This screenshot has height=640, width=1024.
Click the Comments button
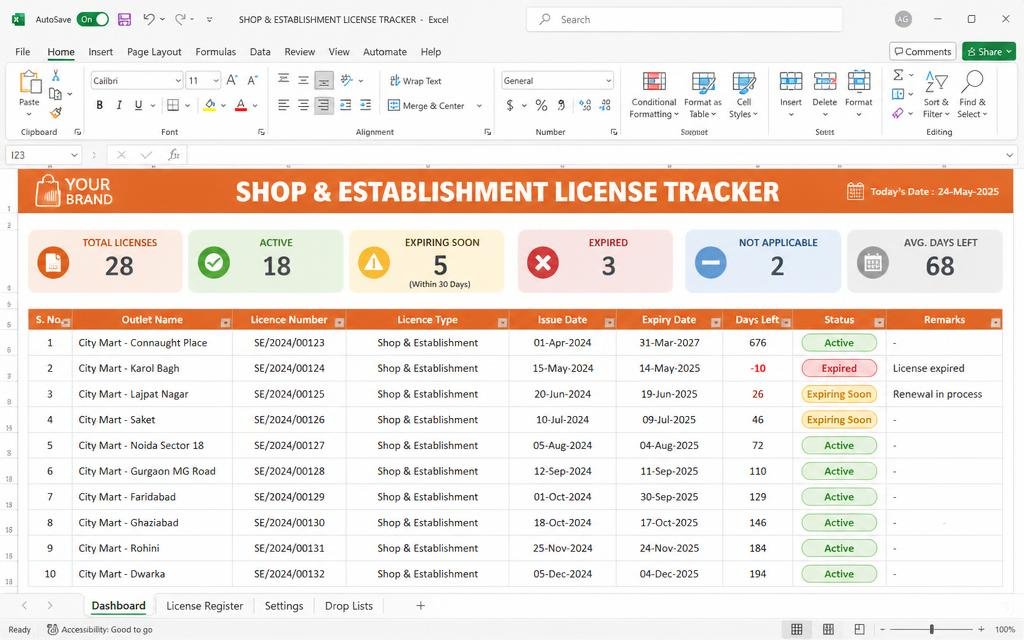point(923,52)
